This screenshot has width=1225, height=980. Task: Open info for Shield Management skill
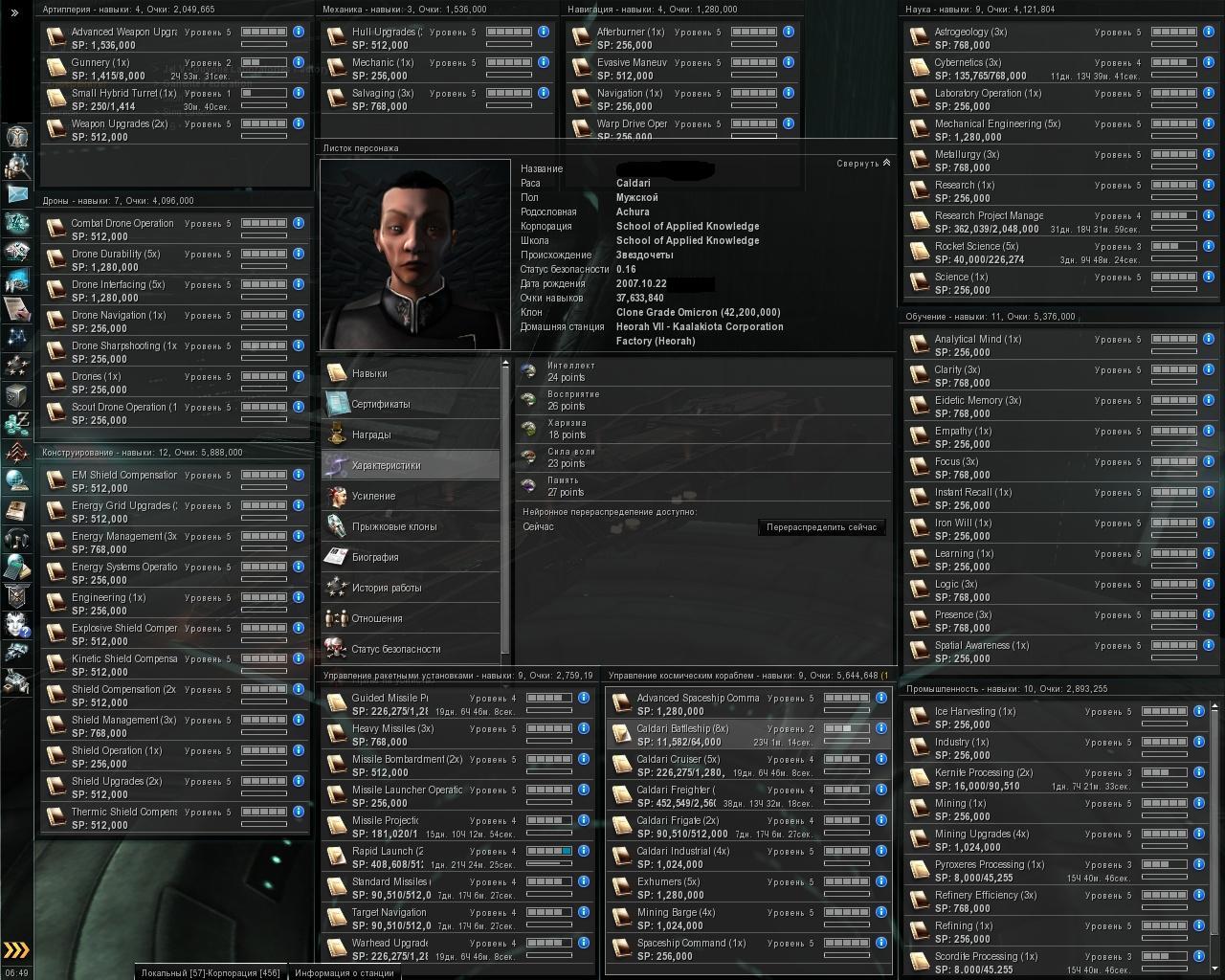coord(299,720)
